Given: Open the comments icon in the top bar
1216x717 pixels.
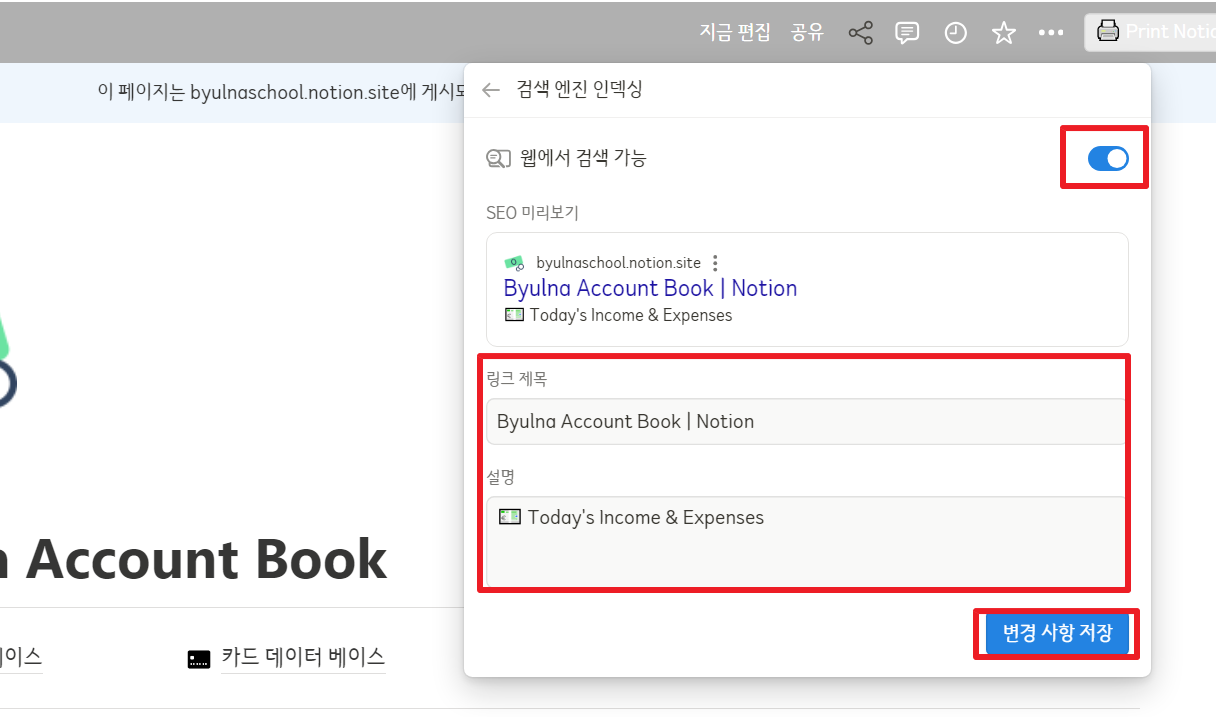Looking at the screenshot, I should pos(907,33).
